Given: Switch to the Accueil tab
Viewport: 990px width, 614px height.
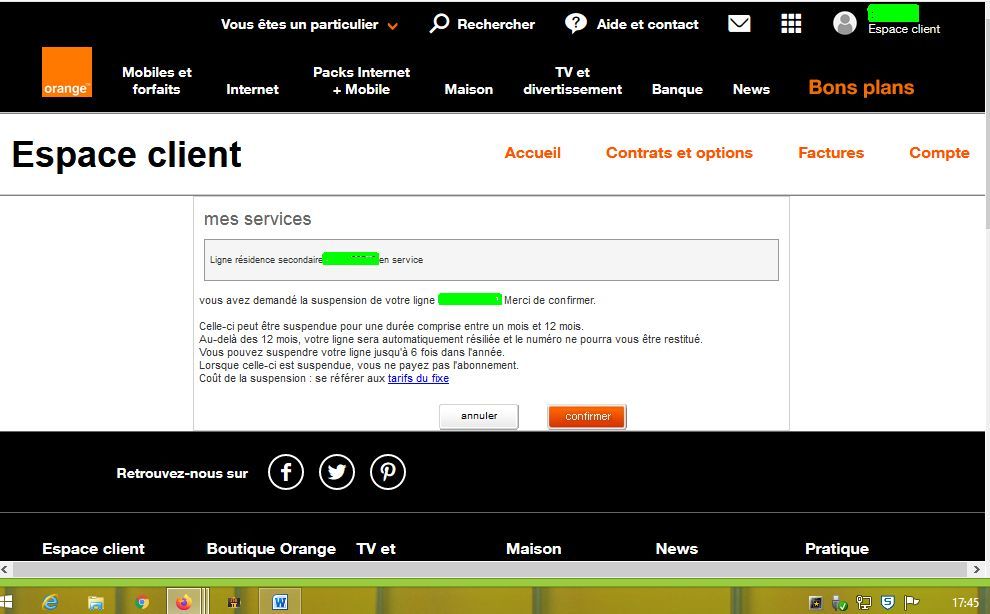Looking at the screenshot, I should [532, 153].
